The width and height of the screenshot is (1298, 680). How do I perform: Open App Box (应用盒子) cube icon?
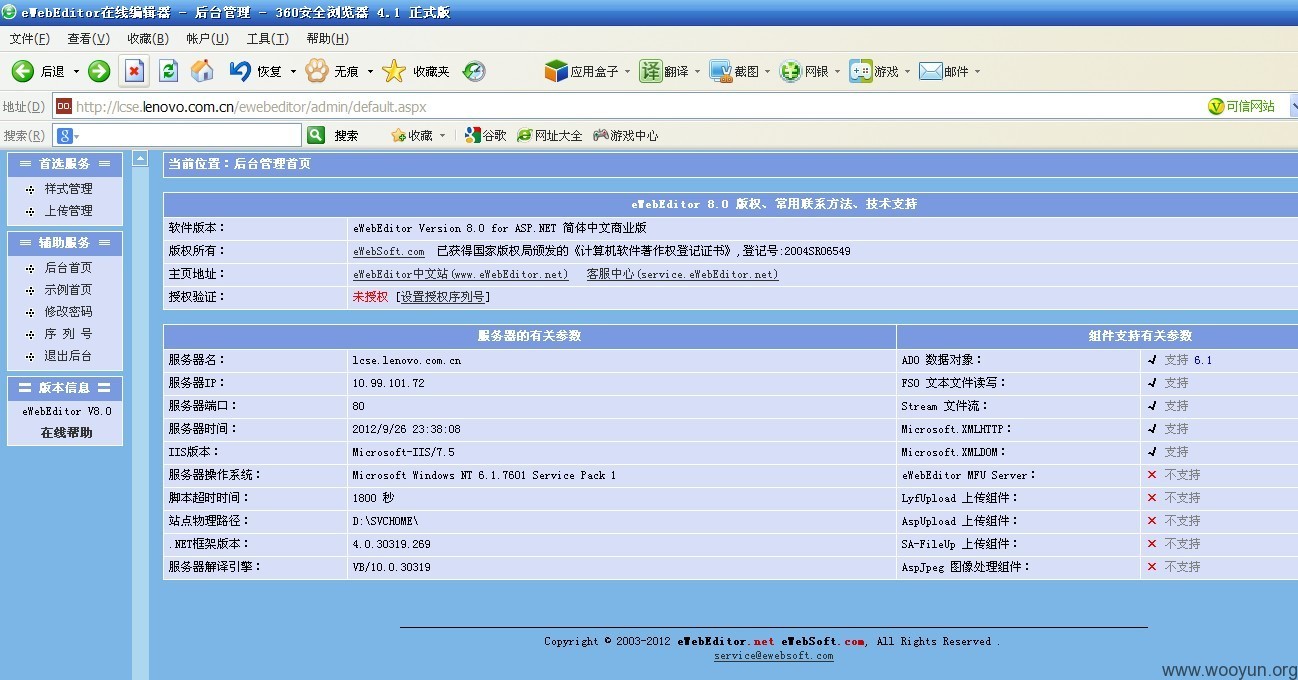pos(556,71)
